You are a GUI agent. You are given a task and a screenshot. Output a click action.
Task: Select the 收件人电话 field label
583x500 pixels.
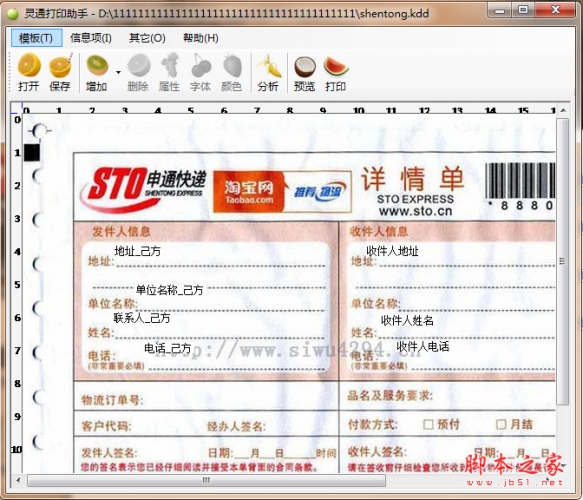(423, 346)
